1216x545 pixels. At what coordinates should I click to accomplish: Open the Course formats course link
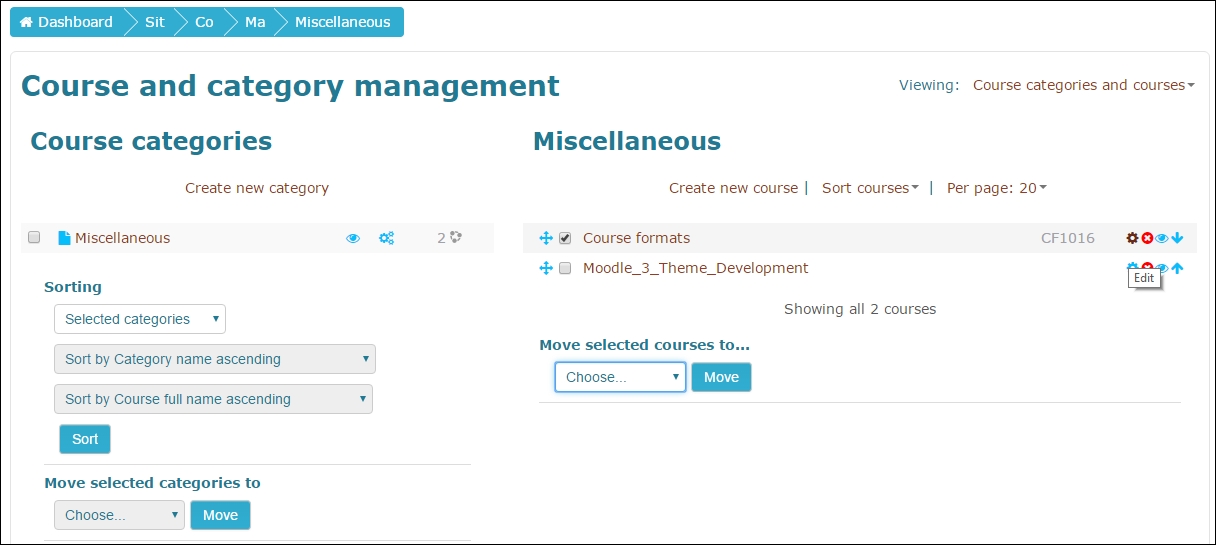point(636,238)
